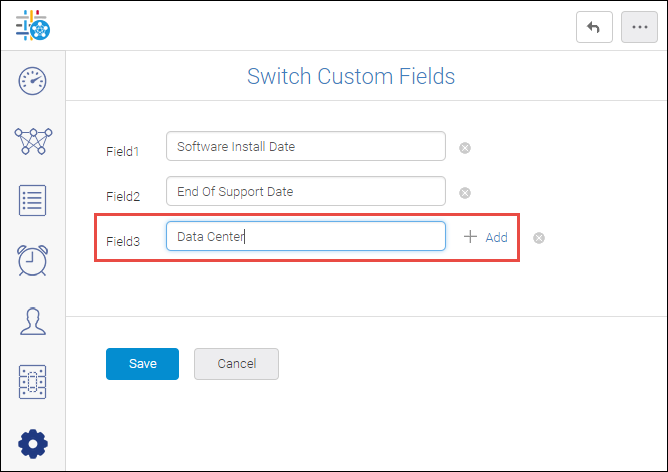The height and width of the screenshot is (472, 668).
Task: Remove Field3 with its clear icon
Action: pos(539,238)
